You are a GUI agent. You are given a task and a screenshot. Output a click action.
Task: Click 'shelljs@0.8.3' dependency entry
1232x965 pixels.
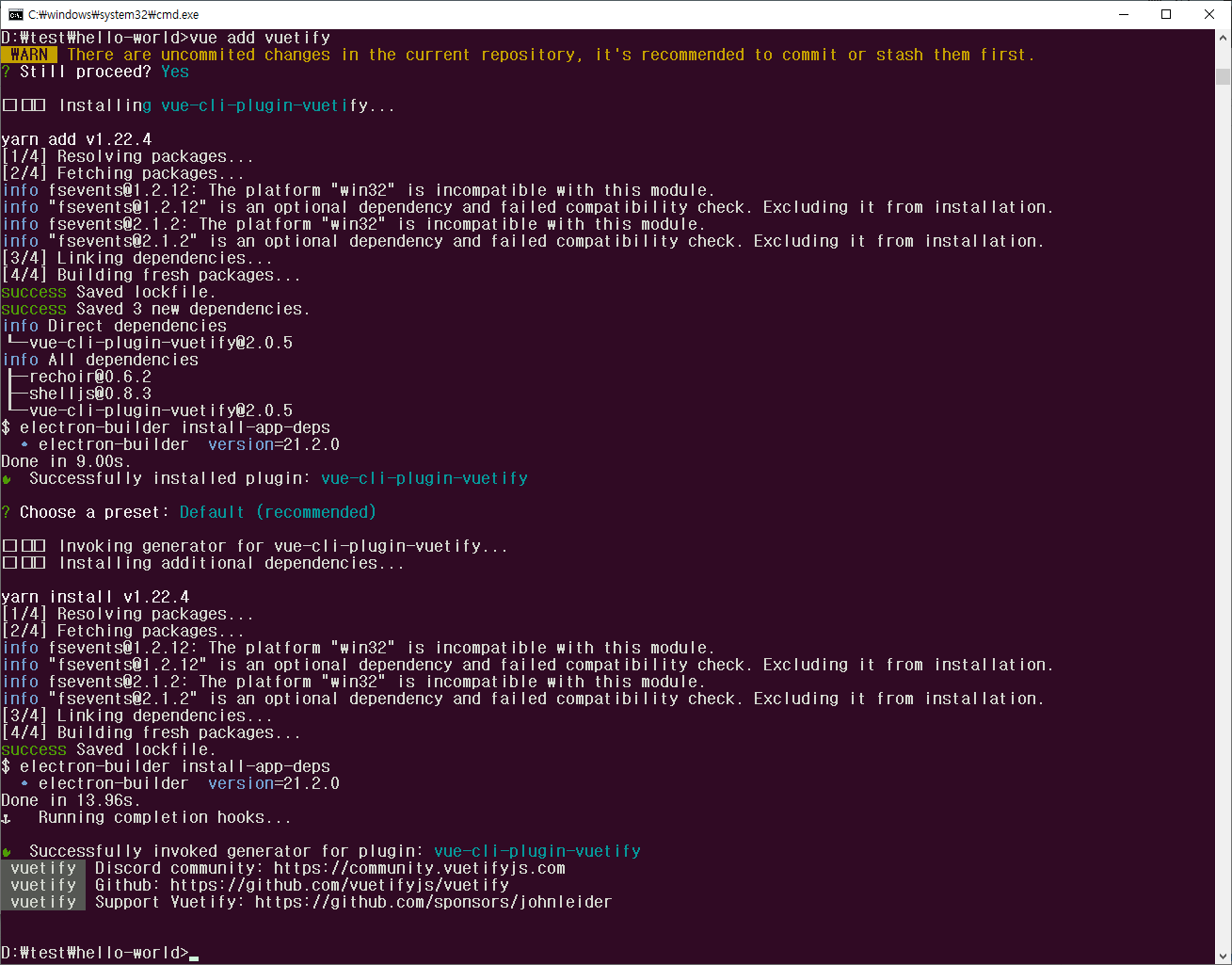tap(90, 394)
